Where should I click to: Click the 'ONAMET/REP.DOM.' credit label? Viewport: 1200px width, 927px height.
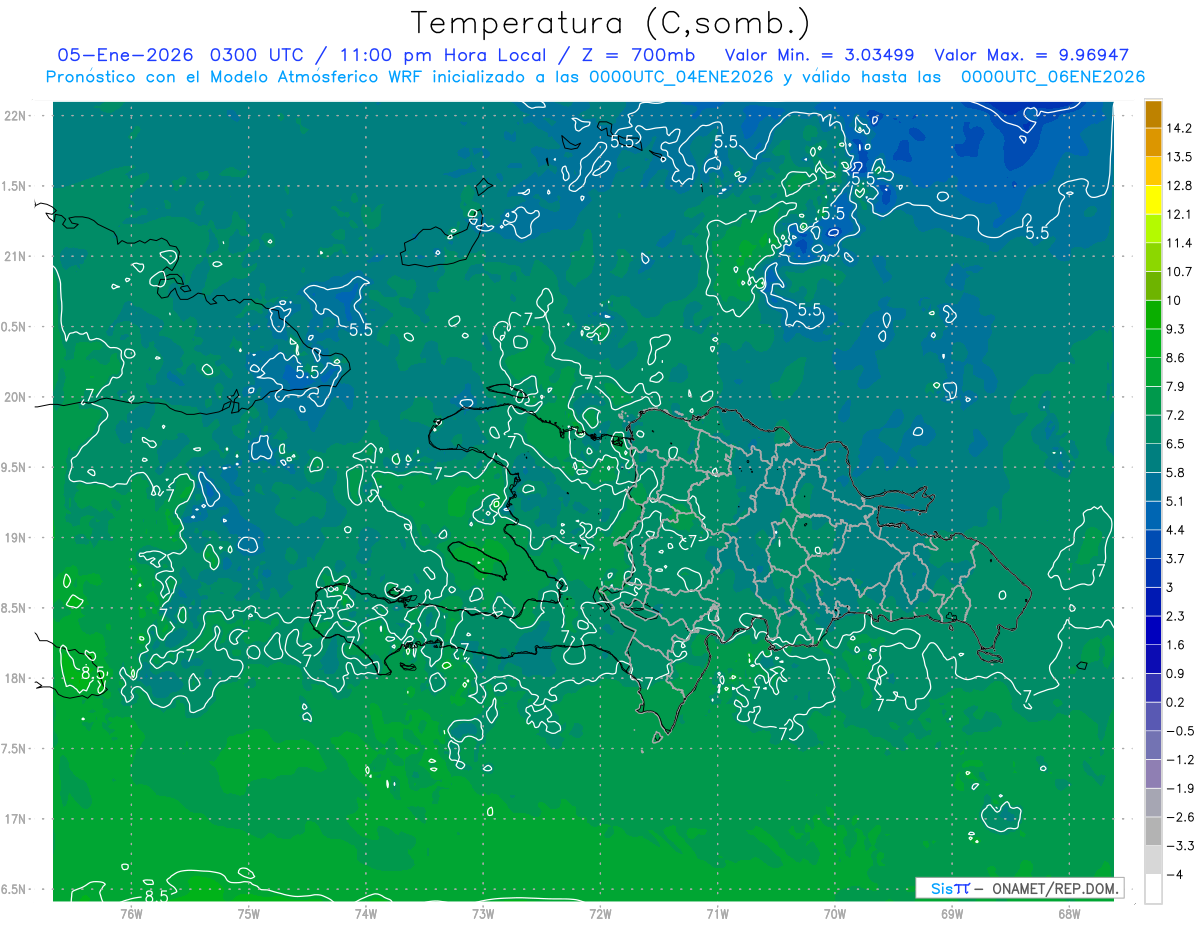1056,888
